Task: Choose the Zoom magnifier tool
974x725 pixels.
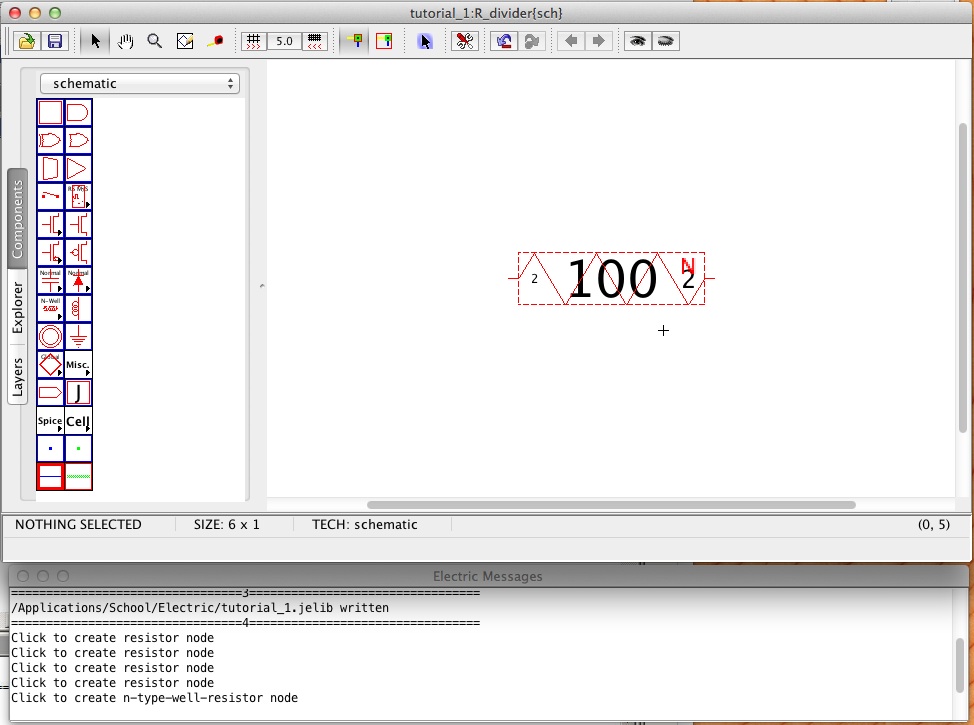Action: [x=155, y=41]
